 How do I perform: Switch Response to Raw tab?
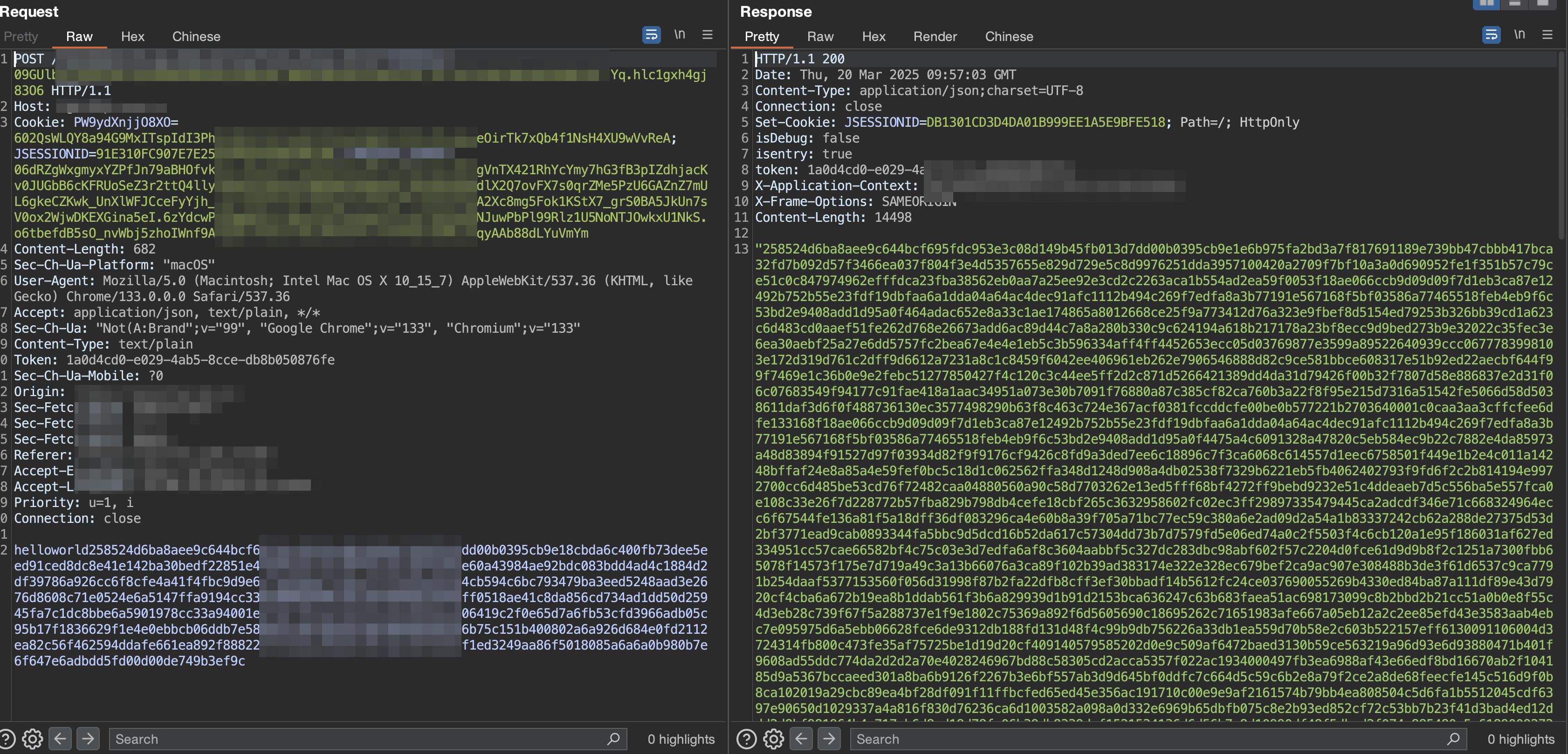[820, 36]
